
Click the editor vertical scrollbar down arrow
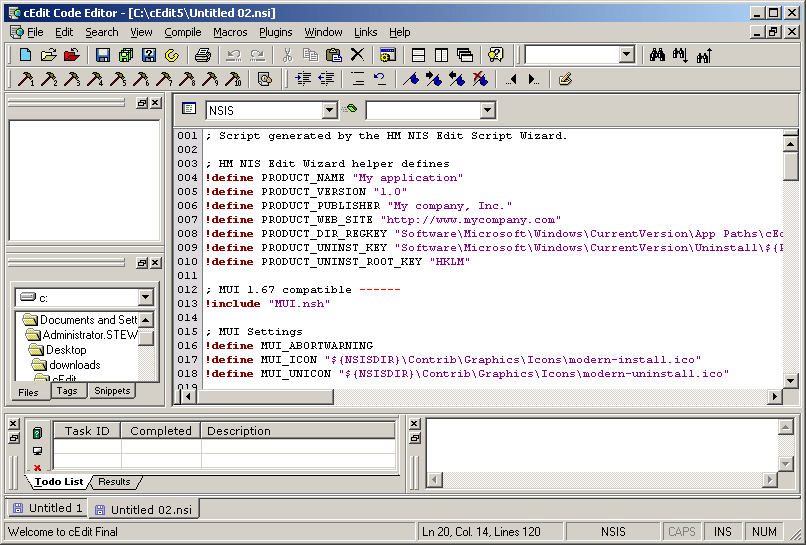(x=790, y=380)
